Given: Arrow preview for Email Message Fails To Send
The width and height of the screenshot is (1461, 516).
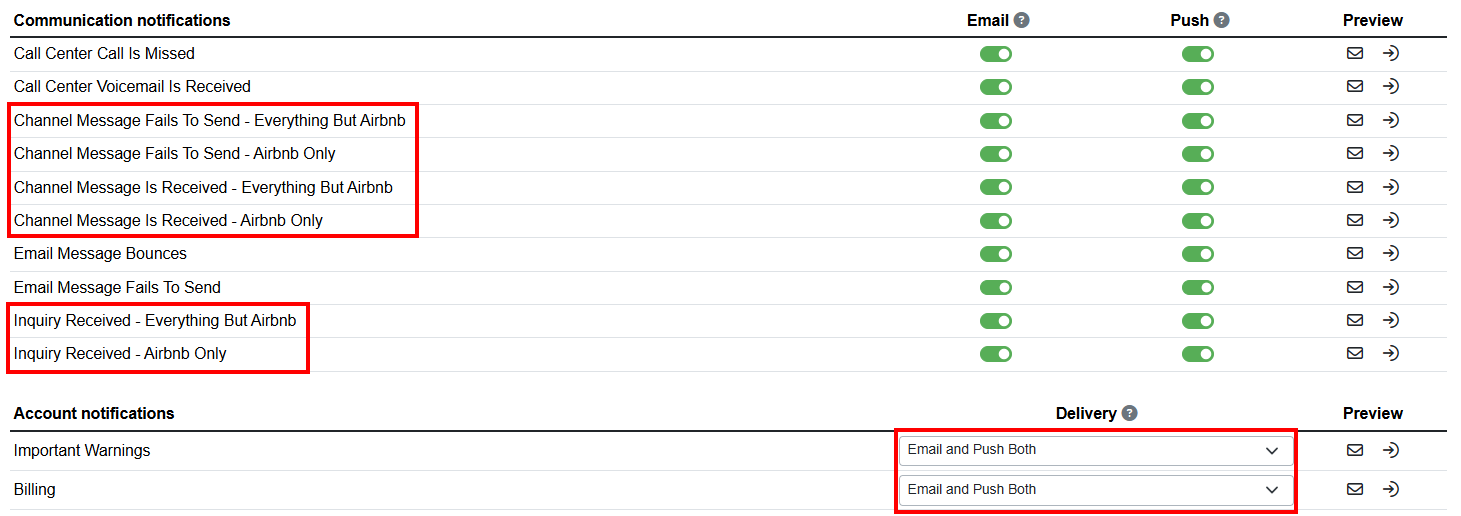Looking at the screenshot, I should pyautogui.click(x=1390, y=287).
